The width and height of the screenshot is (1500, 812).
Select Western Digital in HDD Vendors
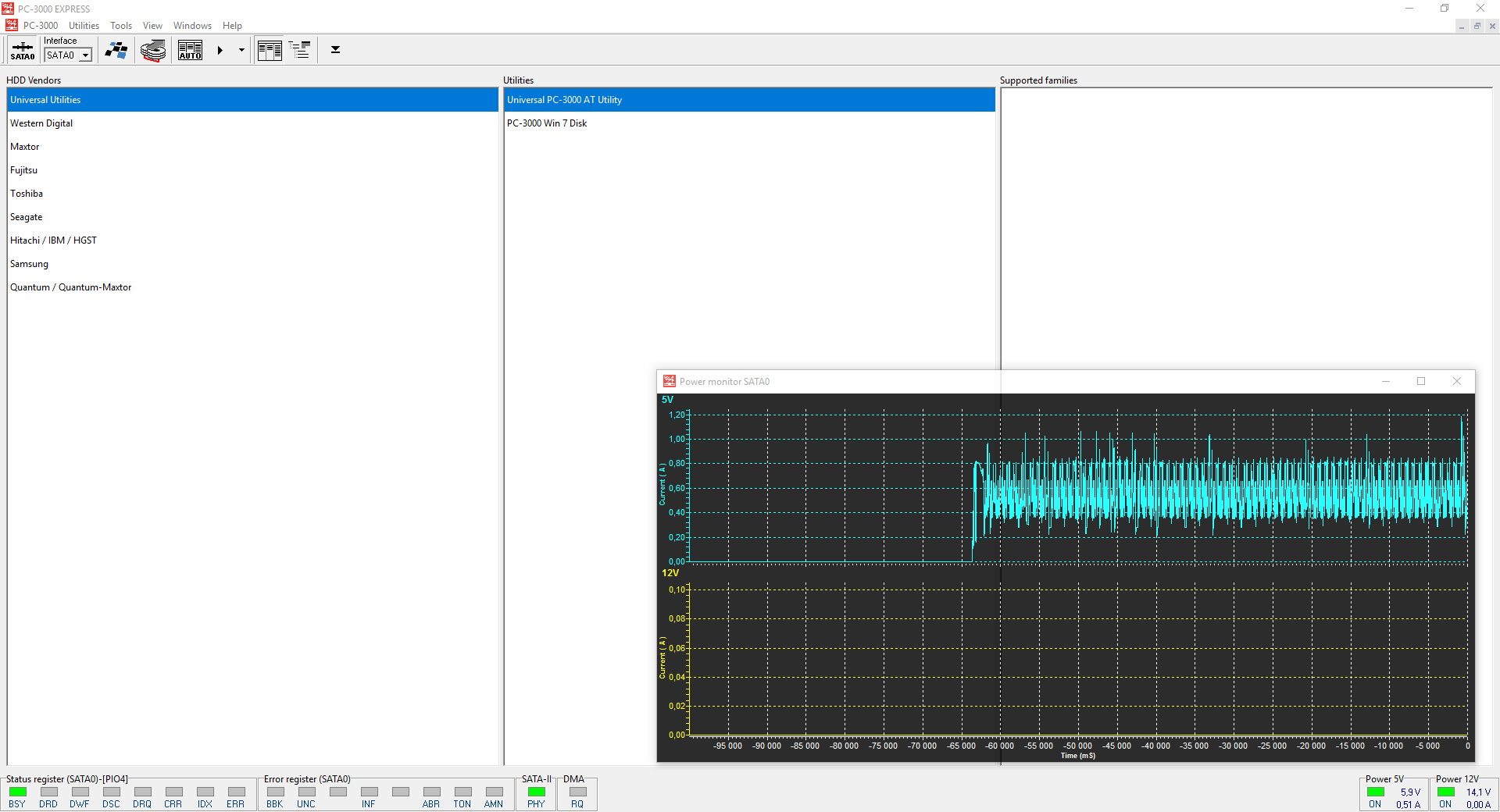[x=41, y=123]
